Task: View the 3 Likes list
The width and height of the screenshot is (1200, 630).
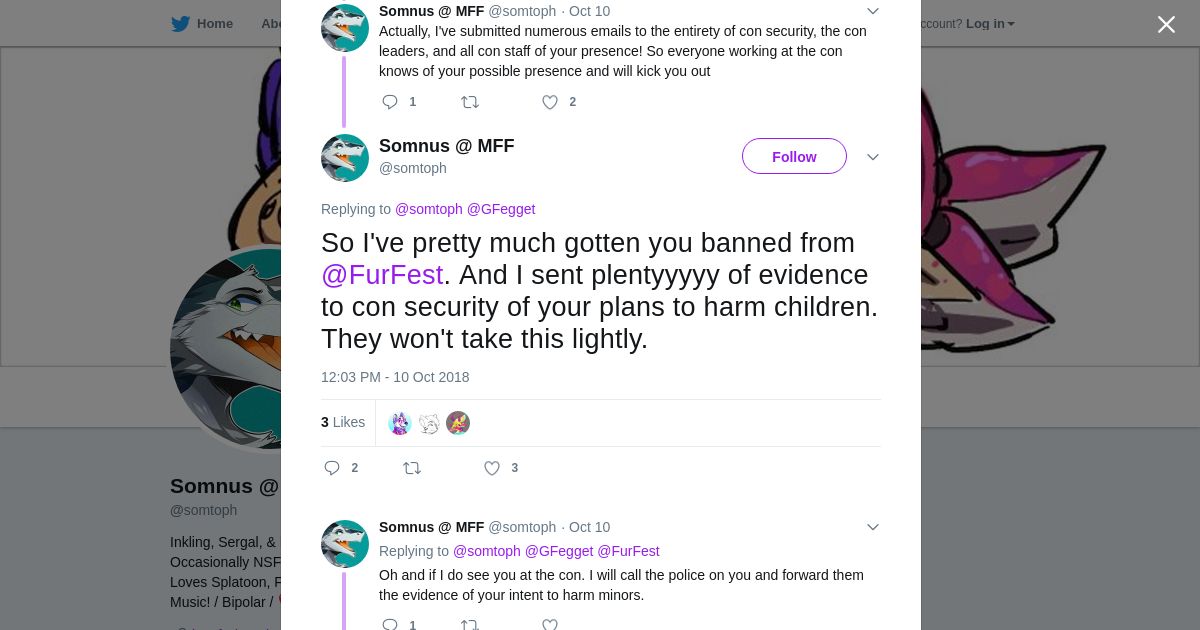Action: click(x=343, y=422)
